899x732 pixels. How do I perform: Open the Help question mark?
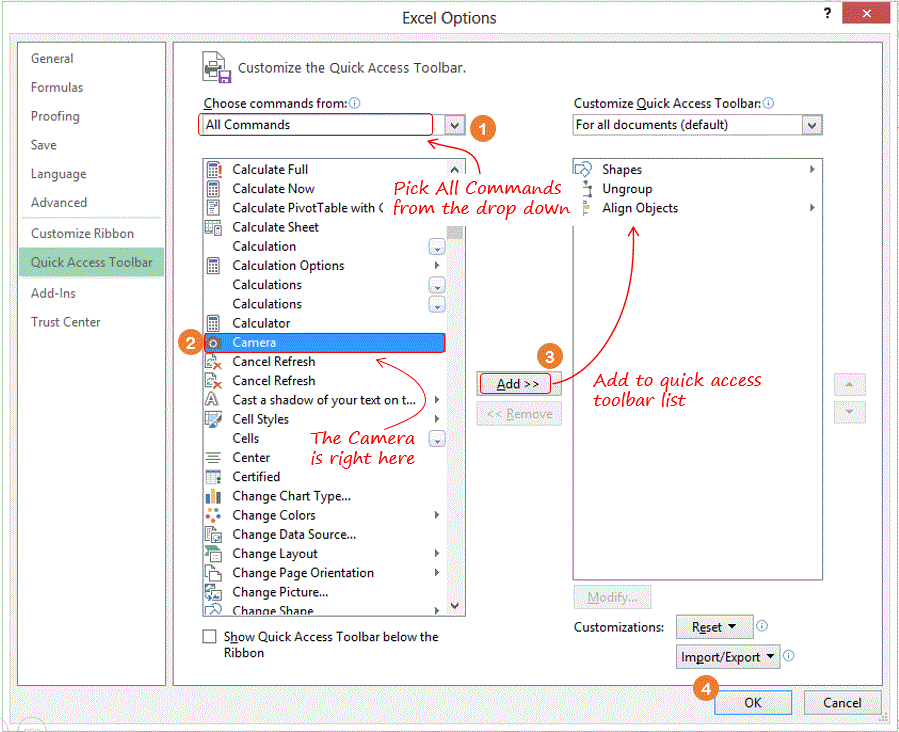click(x=827, y=13)
